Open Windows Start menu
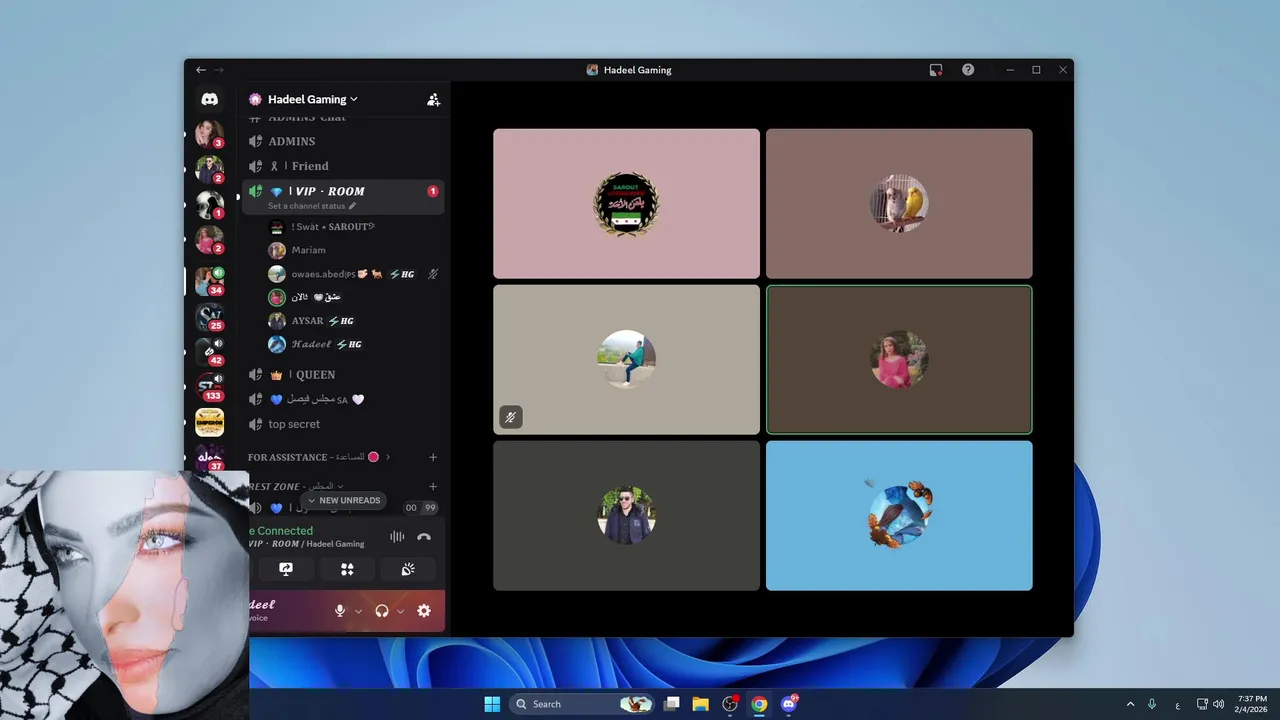1280x720 pixels. coord(492,704)
